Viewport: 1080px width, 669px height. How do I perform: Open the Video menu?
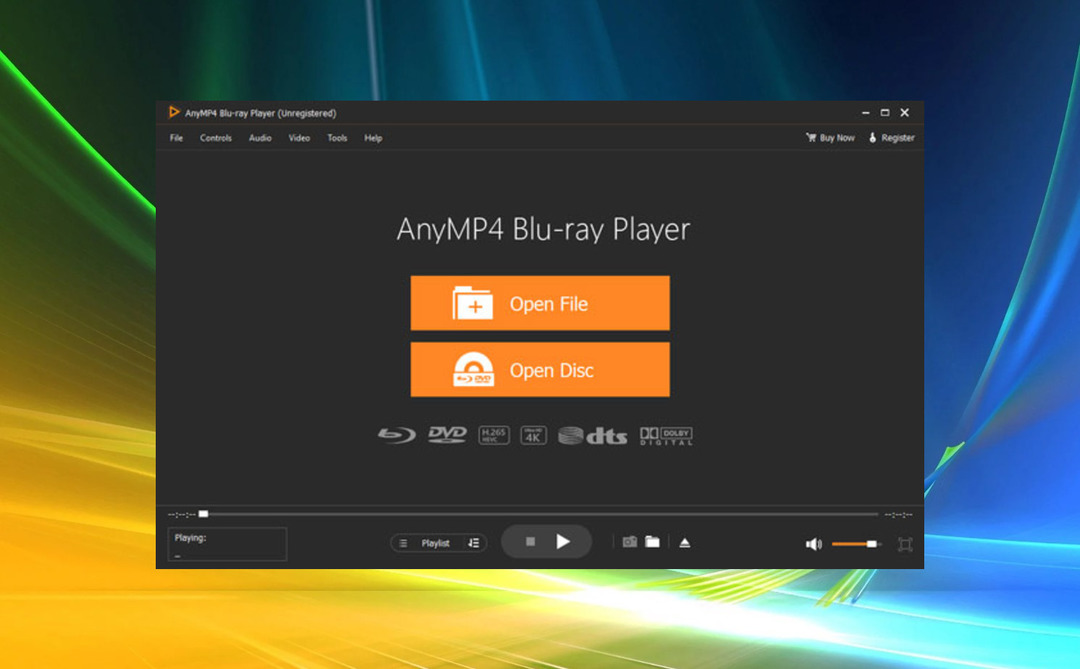299,138
